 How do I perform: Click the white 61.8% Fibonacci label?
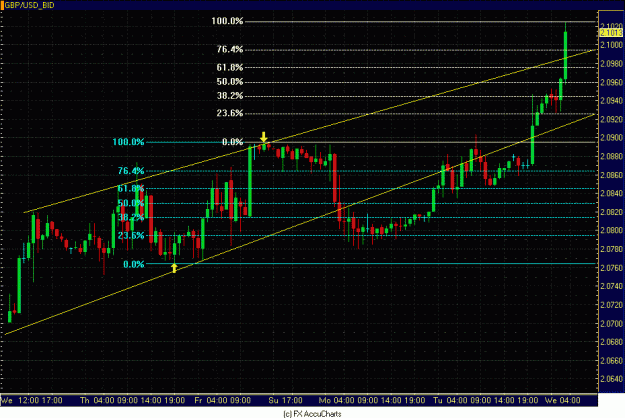tap(230, 67)
